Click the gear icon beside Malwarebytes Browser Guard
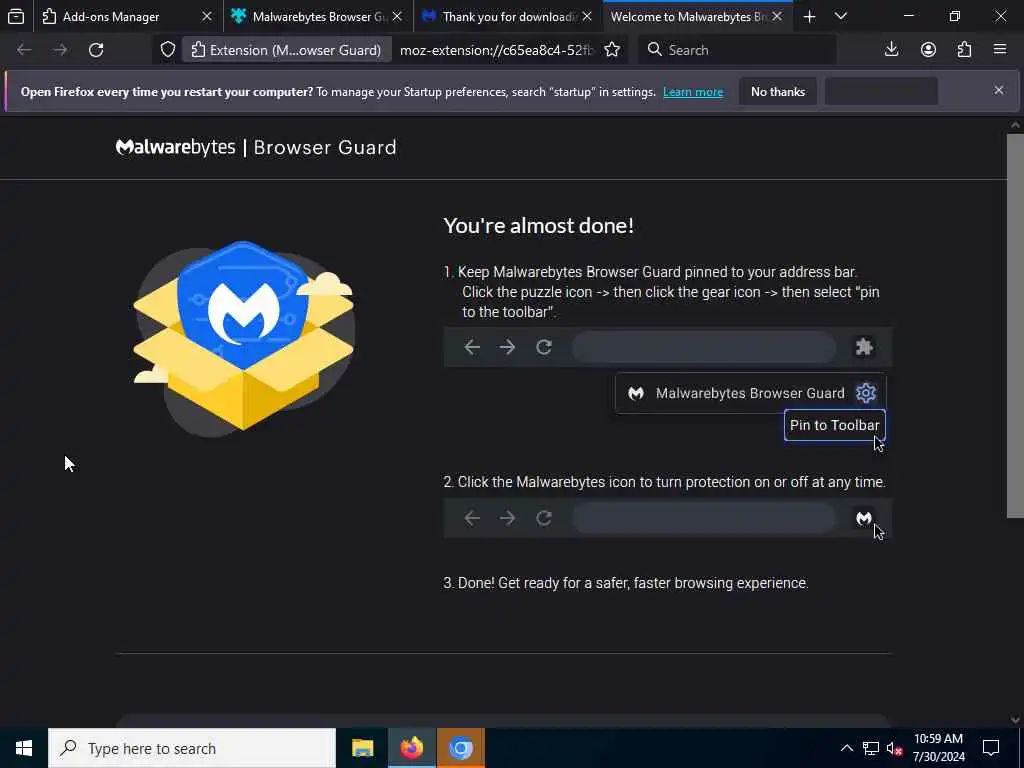This screenshot has height=768, width=1024. pos(865,393)
